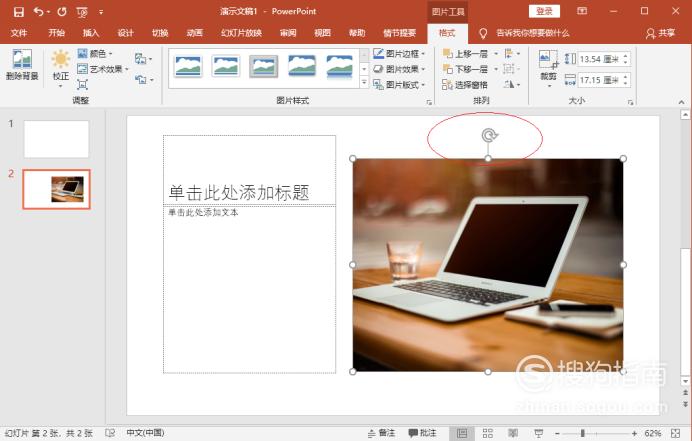
Task: Apply the second picture style thumbnail
Action: pos(226,66)
